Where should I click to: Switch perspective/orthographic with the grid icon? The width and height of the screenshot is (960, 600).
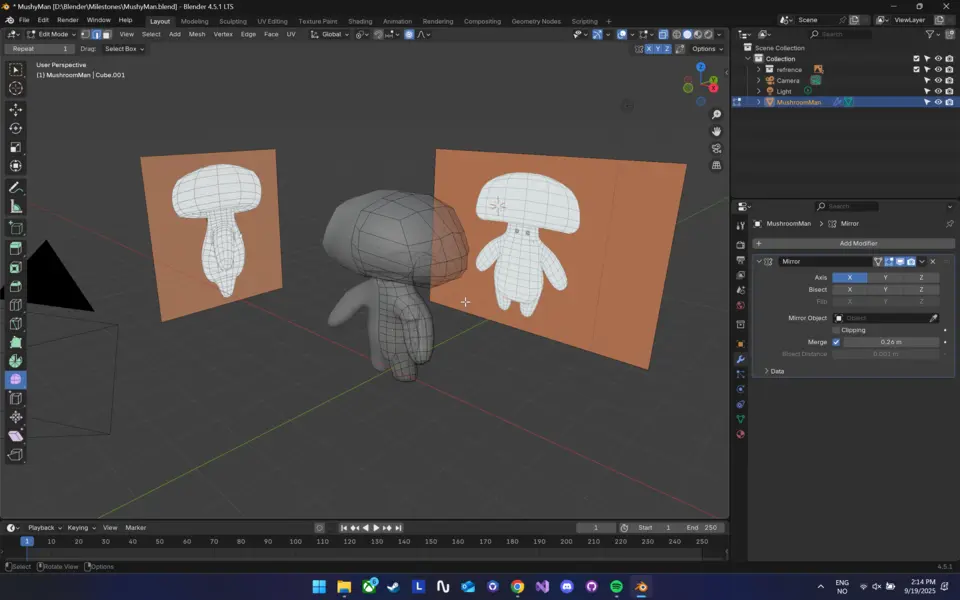pos(716,165)
